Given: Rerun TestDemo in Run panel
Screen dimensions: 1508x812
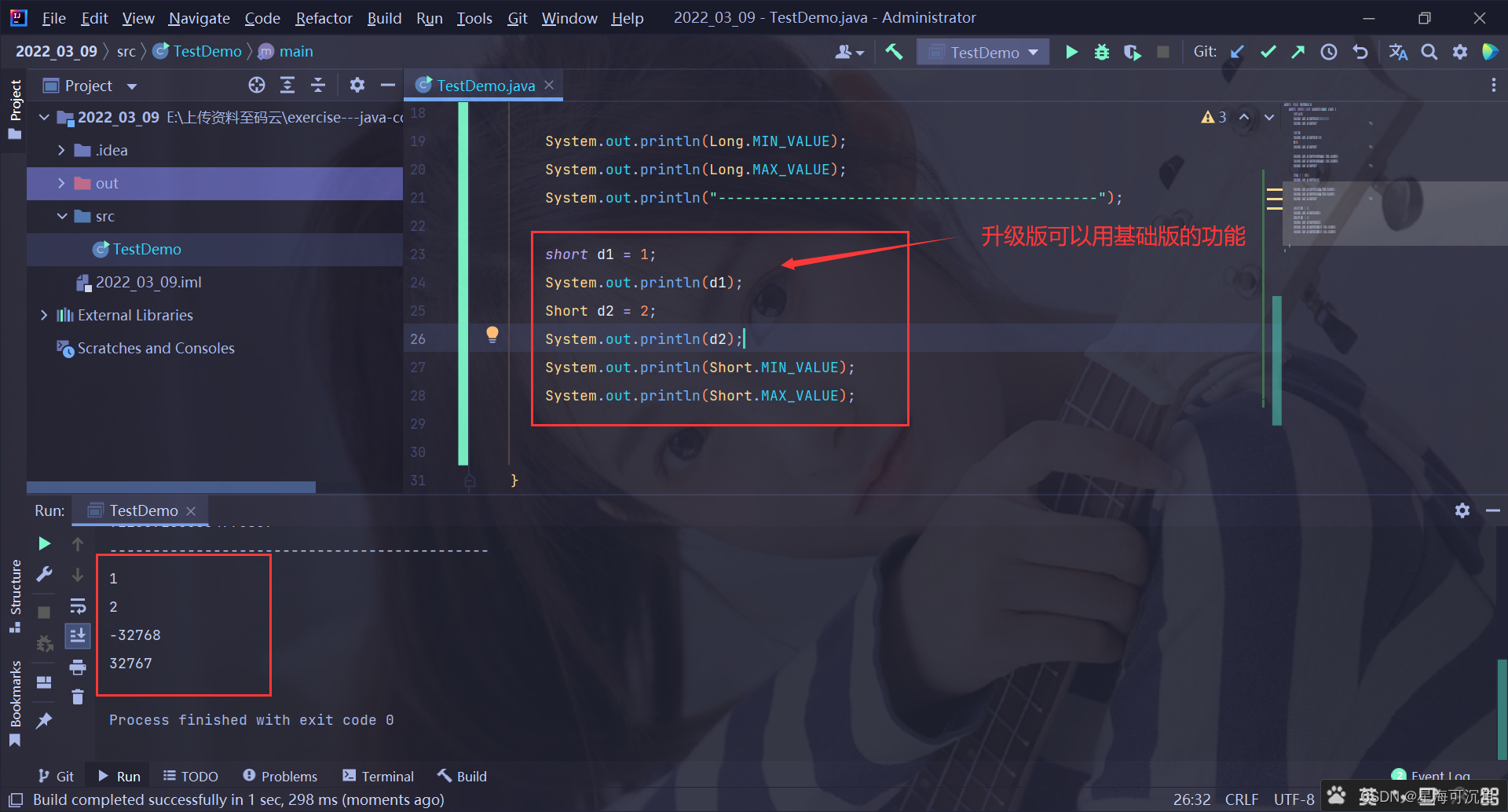Looking at the screenshot, I should 44,543.
